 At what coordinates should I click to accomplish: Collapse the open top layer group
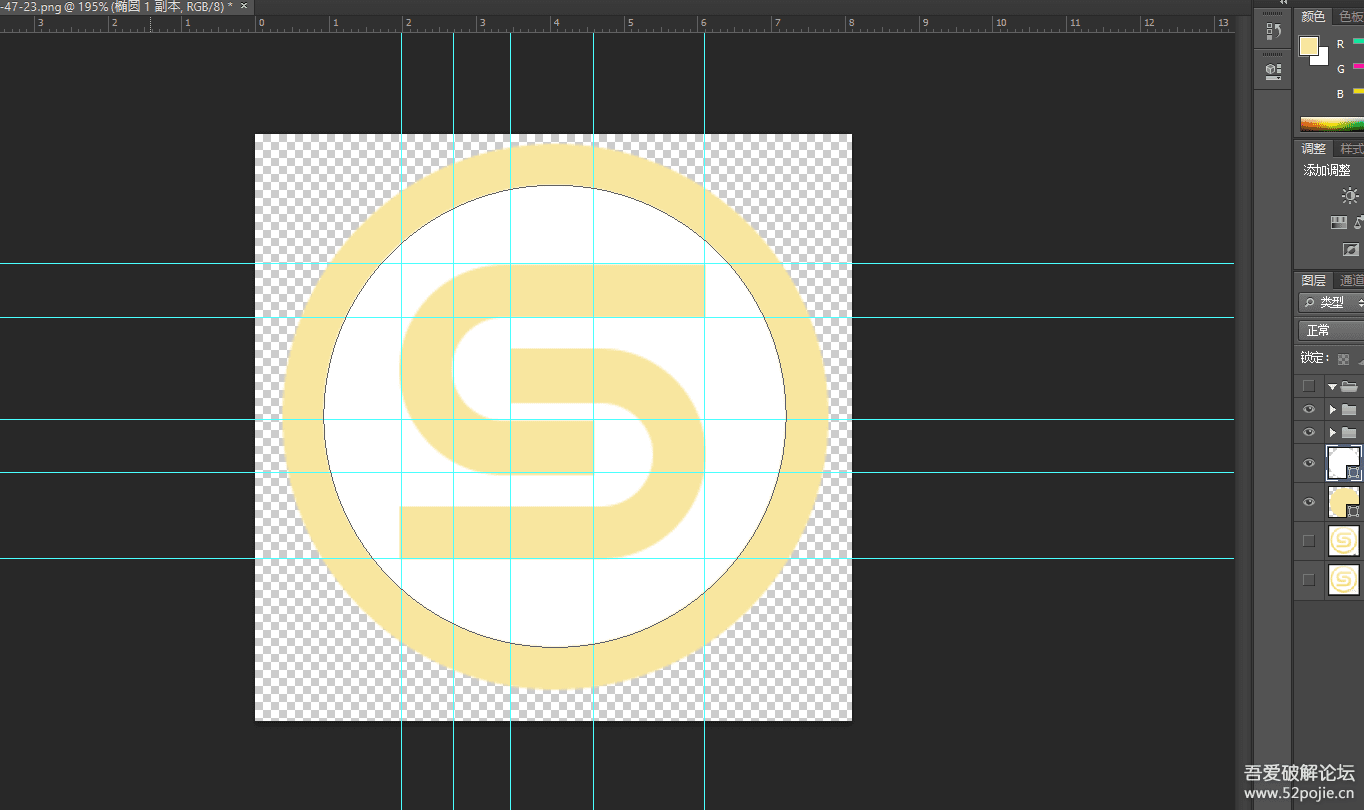tap(1332, 386)
